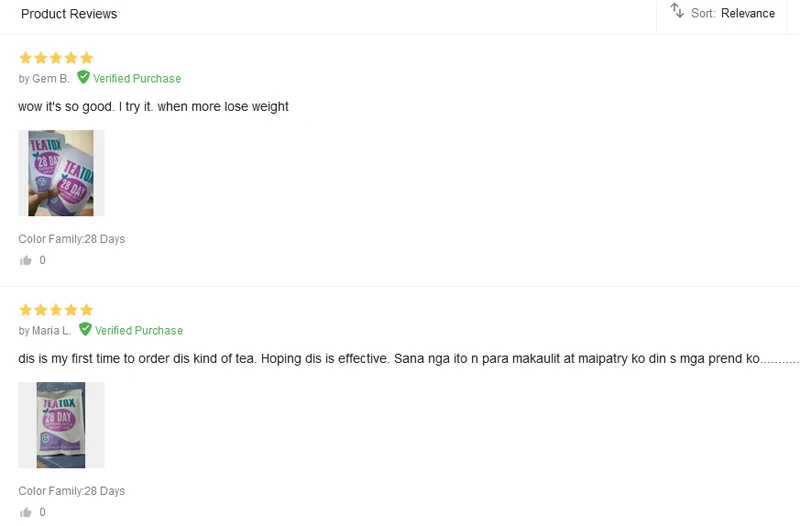
Task: Click Color Family 28 Days under Gem B.'s review
Action: coord(72,239)
